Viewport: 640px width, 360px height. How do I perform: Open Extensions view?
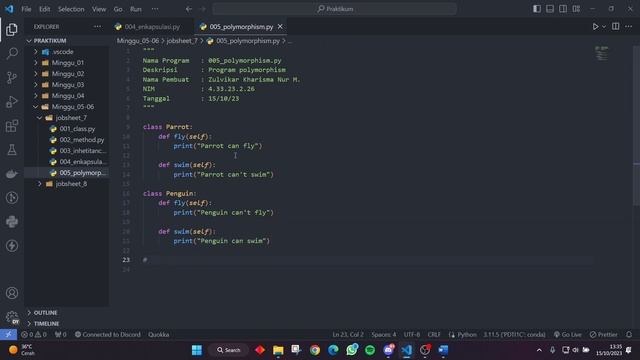[x=12, y=126]
